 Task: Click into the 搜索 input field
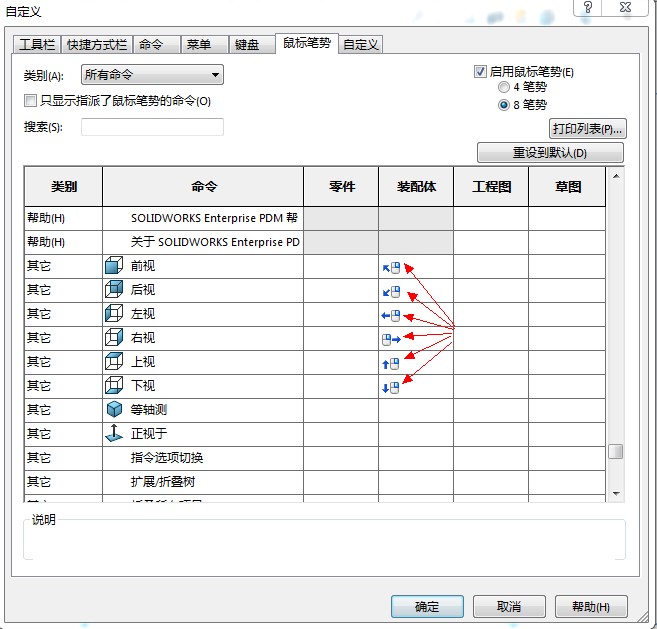coord(152,127)
